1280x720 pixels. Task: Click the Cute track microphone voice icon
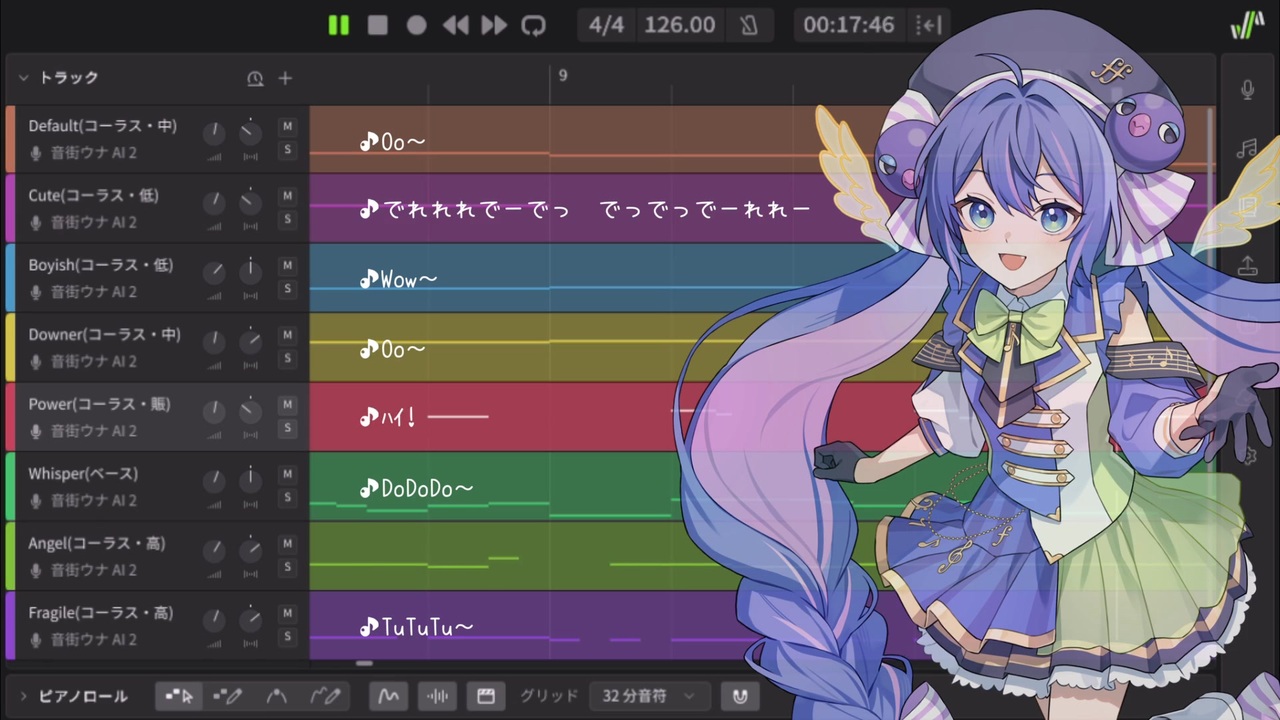click(x=36, y=222)
